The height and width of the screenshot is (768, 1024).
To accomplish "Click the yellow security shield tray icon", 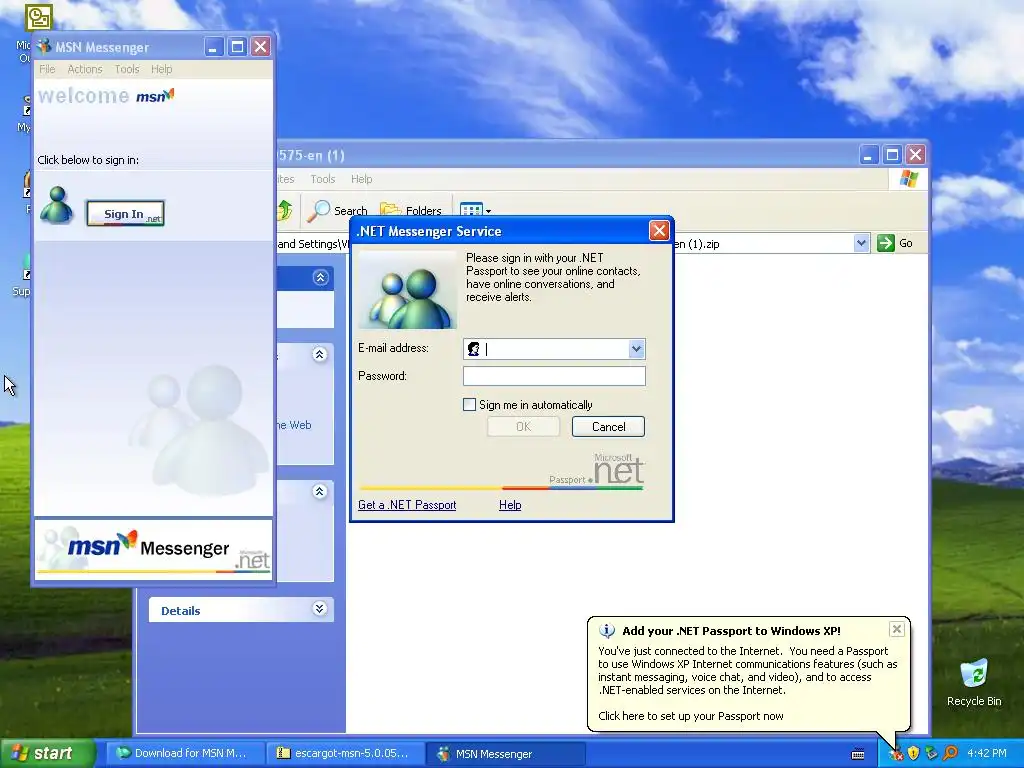I will click(913, 754).
